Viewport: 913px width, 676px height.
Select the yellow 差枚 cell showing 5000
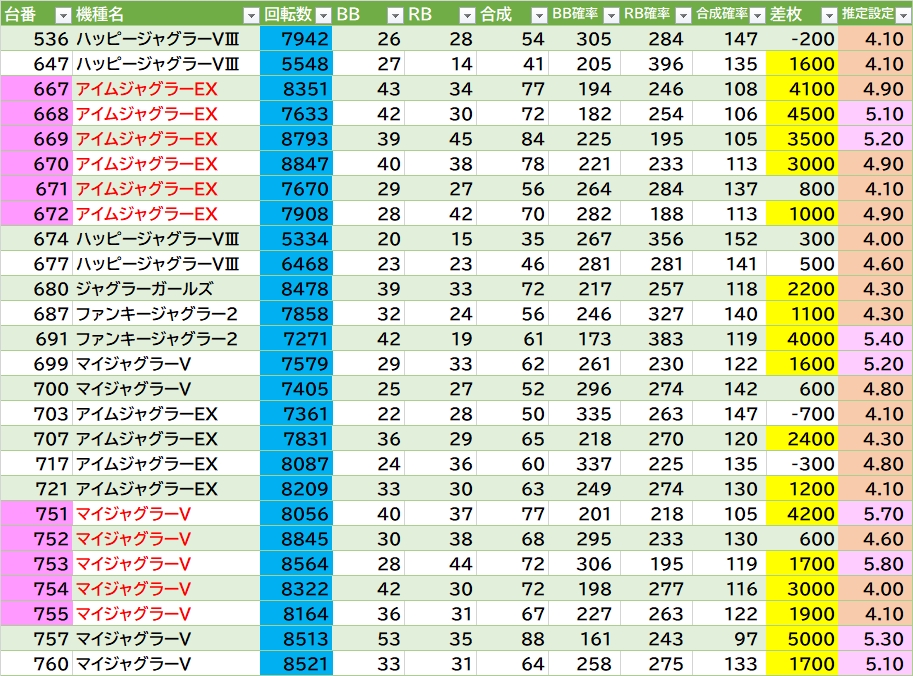(x=802, y=639)
